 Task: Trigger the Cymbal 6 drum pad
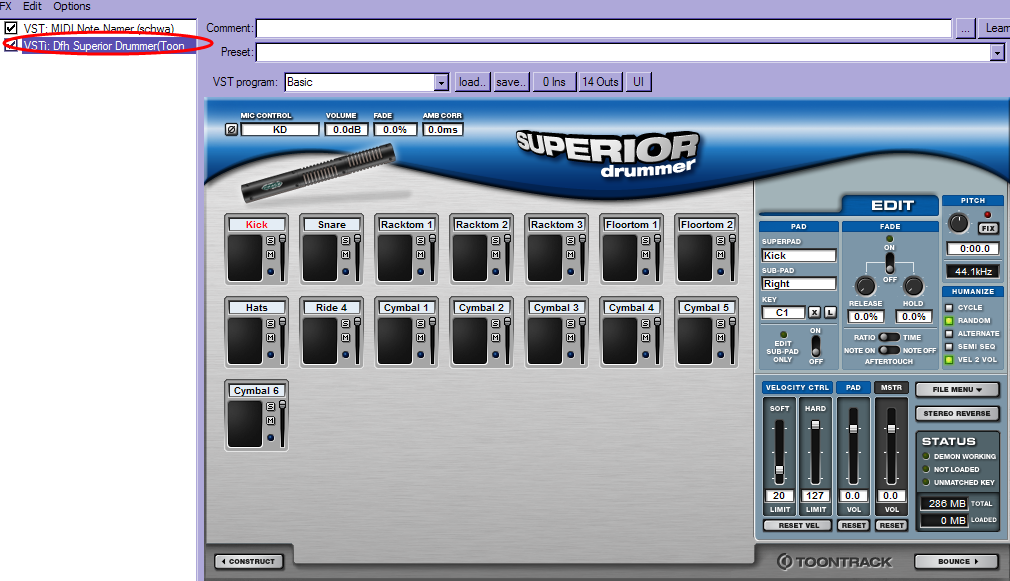(x=245, y=424)
